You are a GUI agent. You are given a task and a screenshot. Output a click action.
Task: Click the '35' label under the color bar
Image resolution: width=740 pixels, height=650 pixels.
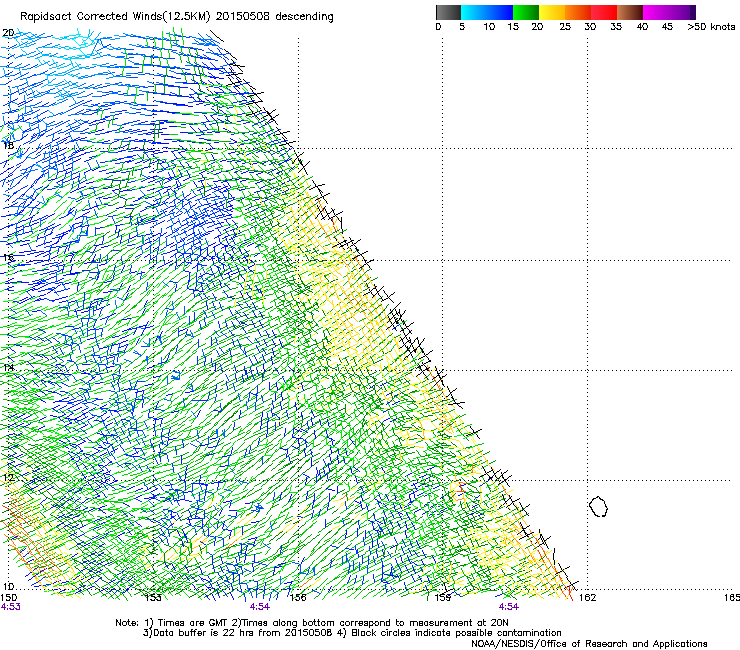[615, 27]
